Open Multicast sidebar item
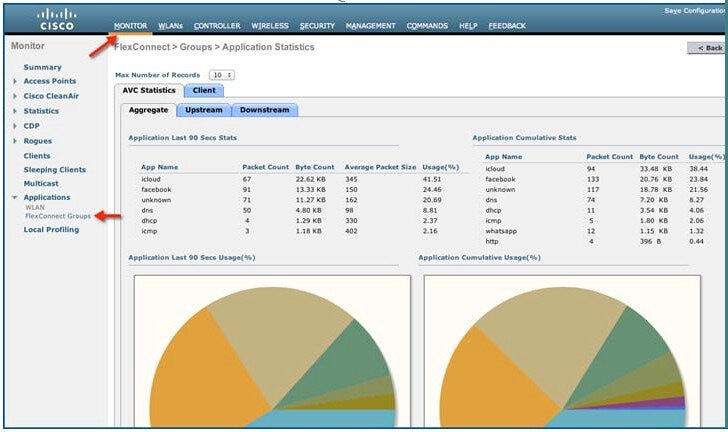Viewport: 728px width, 432px height. tap(41, 184)
